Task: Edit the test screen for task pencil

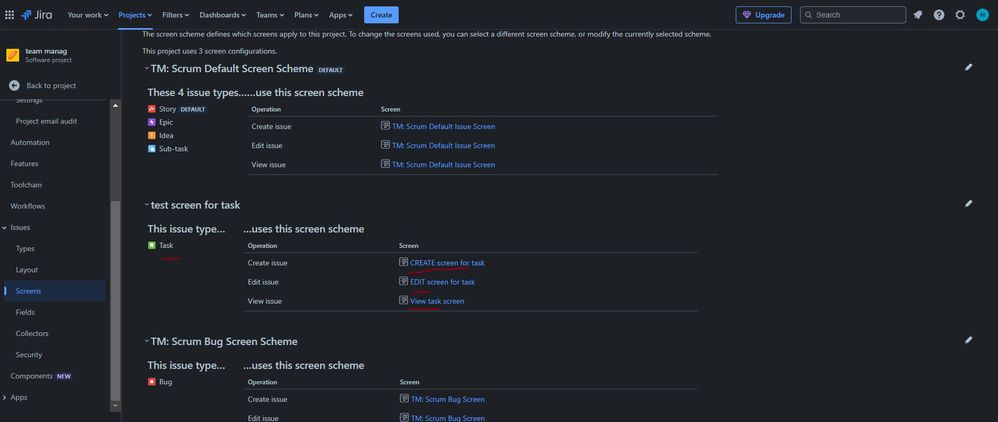Action: 969,204
